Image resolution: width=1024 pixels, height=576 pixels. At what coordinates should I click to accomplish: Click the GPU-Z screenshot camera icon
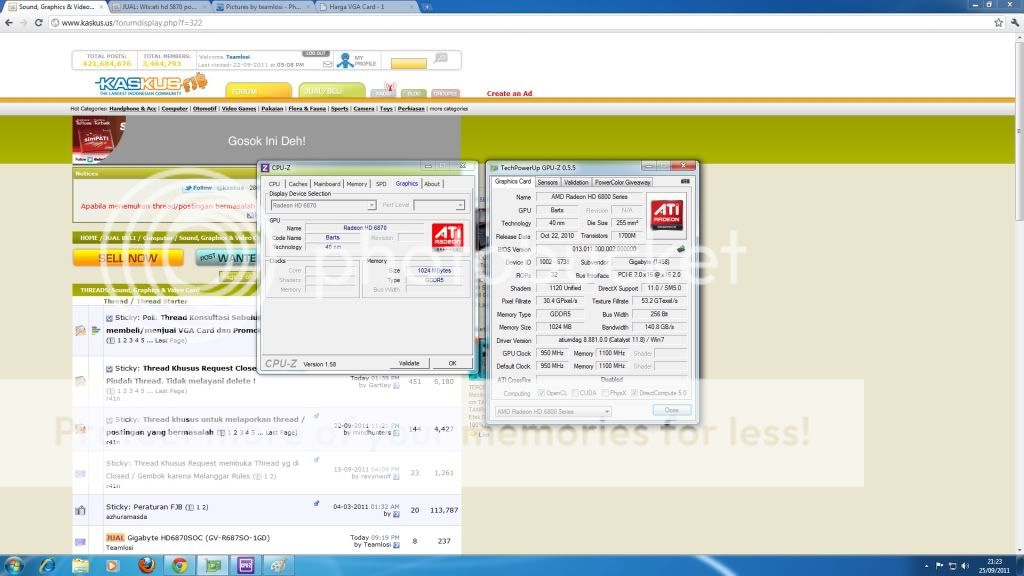pyautogui.click(x=685, y=182)
